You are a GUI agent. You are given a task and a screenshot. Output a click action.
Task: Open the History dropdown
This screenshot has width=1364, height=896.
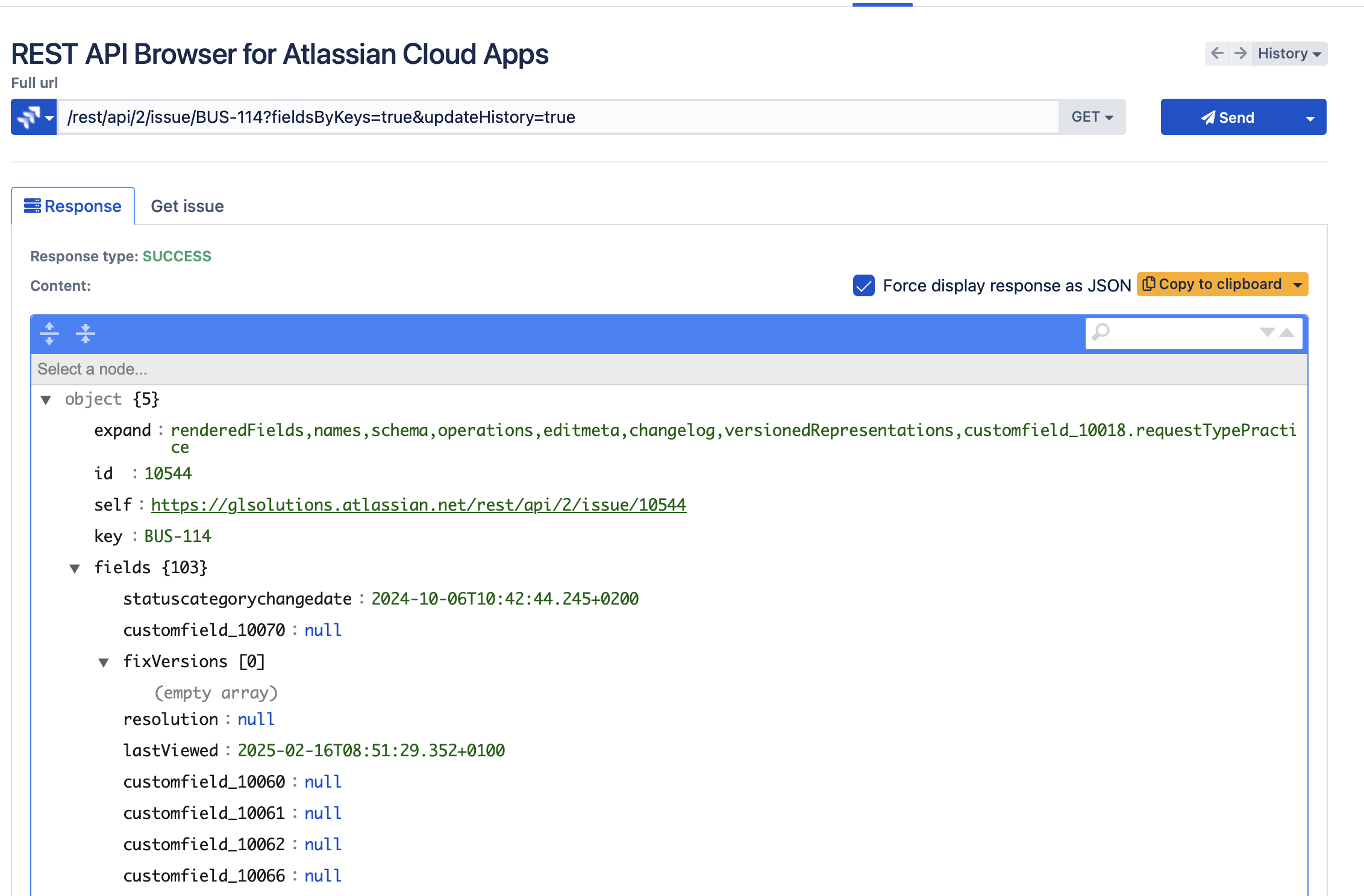tap(1289, 54)
